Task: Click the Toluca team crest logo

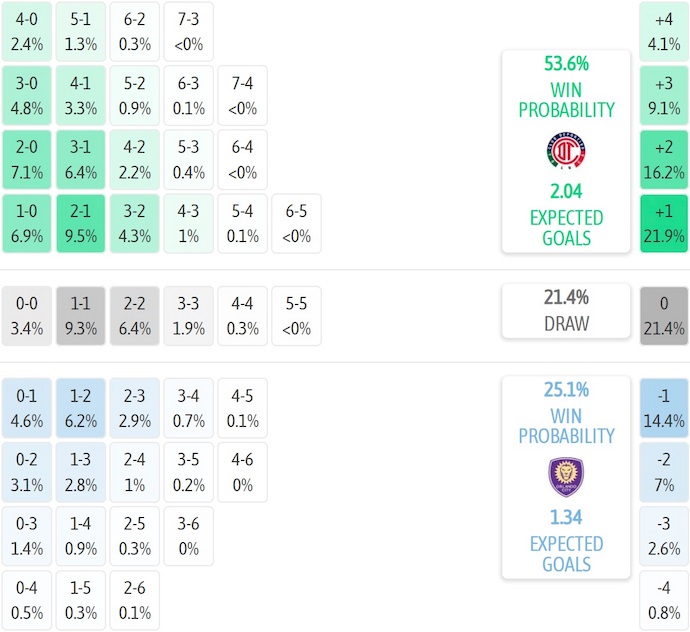Action: (x=566, y=152)
